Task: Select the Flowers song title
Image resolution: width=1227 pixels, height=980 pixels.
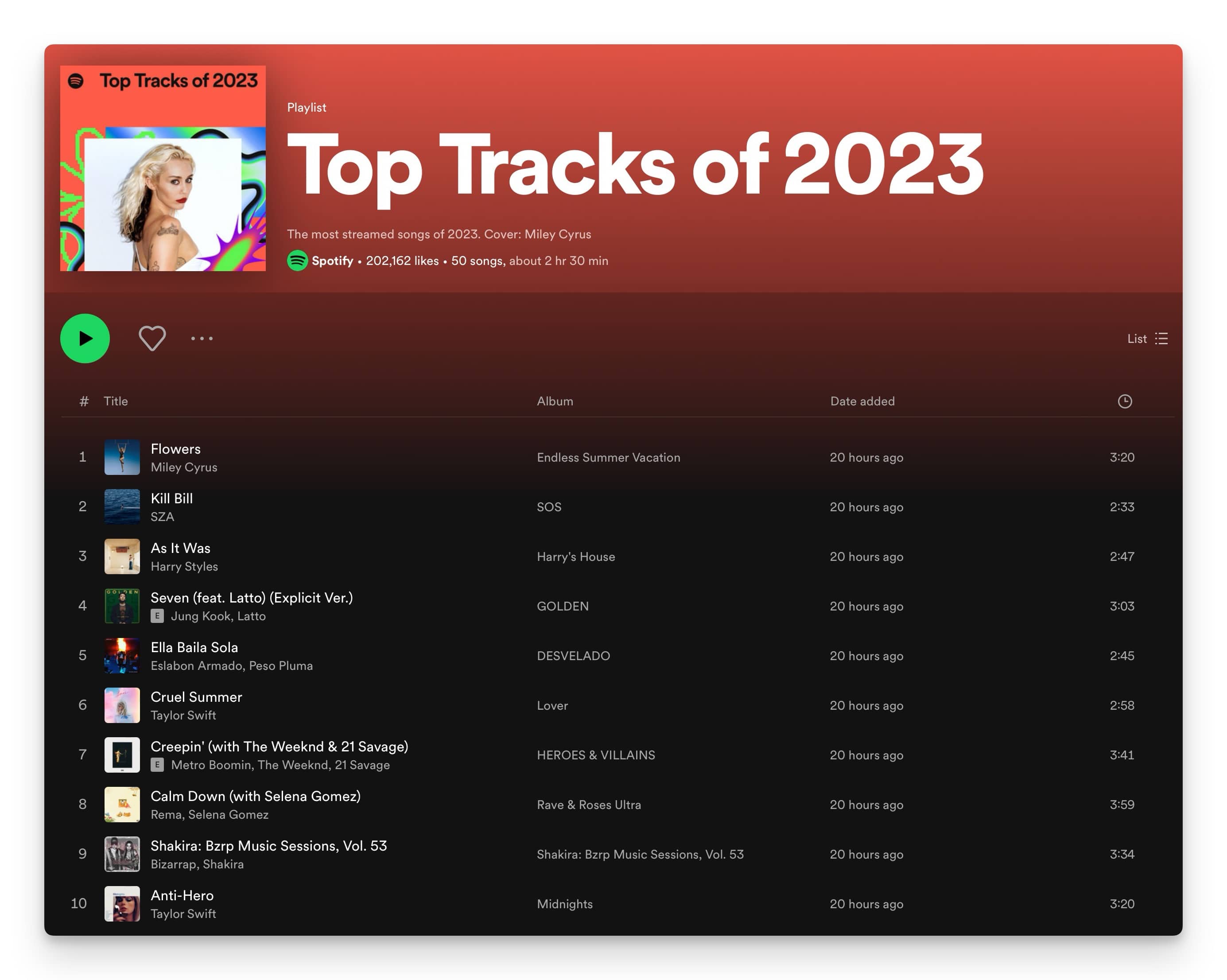Action: click(175, 448)
